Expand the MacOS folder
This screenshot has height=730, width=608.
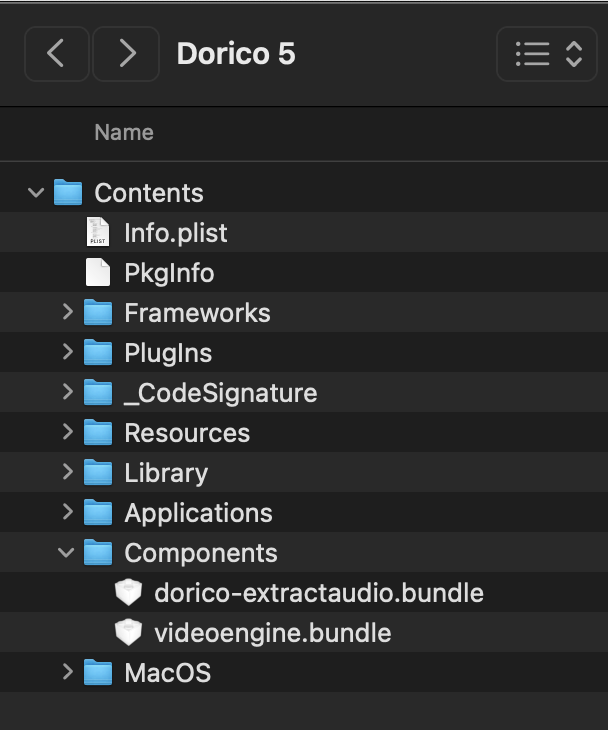tap(67, 672)
